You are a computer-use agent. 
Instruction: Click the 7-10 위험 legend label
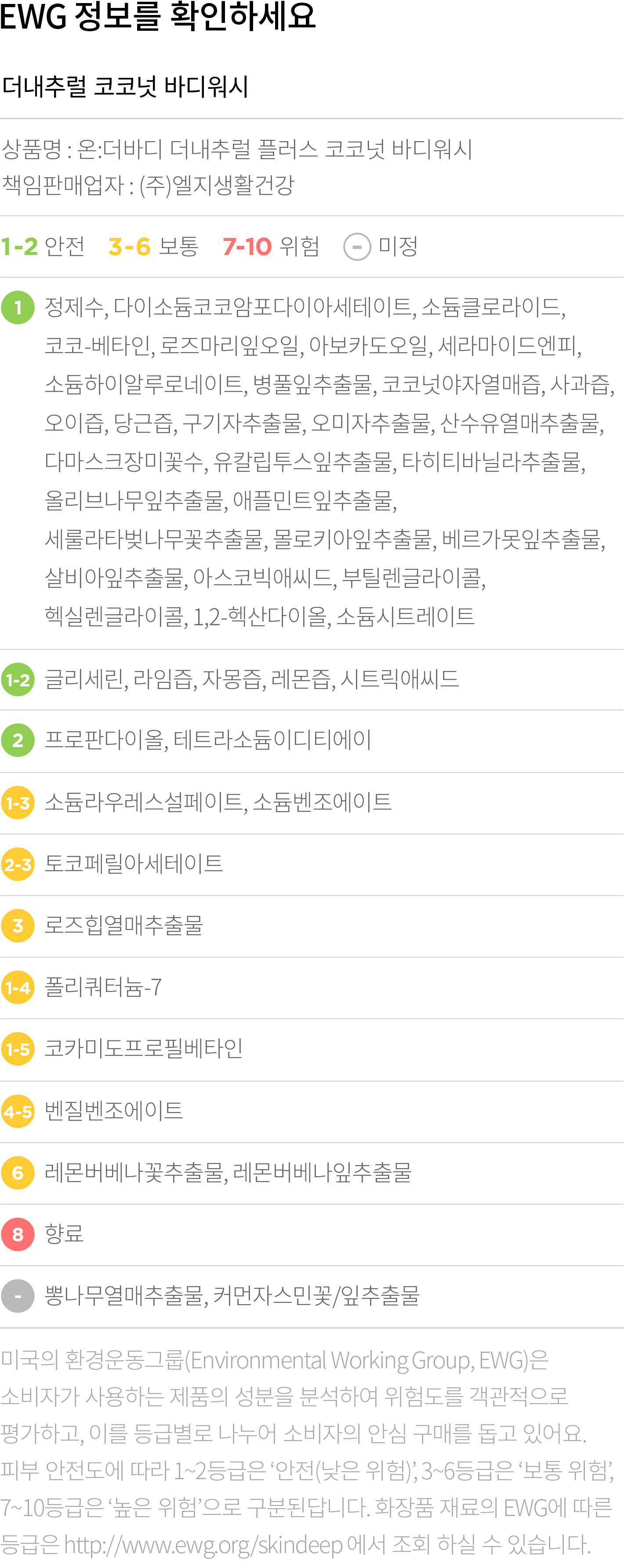pos(271,247)
